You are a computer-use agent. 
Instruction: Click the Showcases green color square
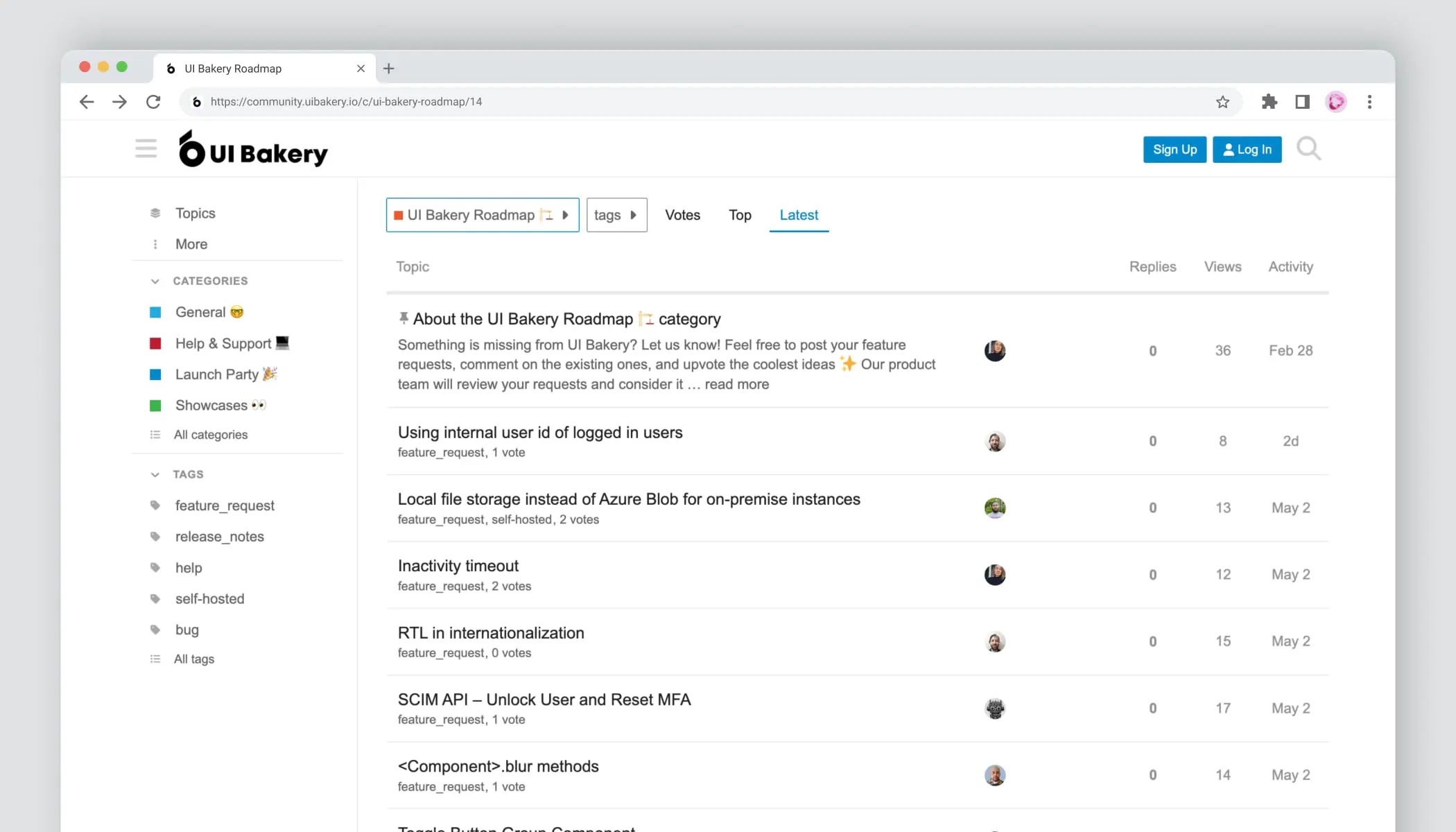click(155, 405)
